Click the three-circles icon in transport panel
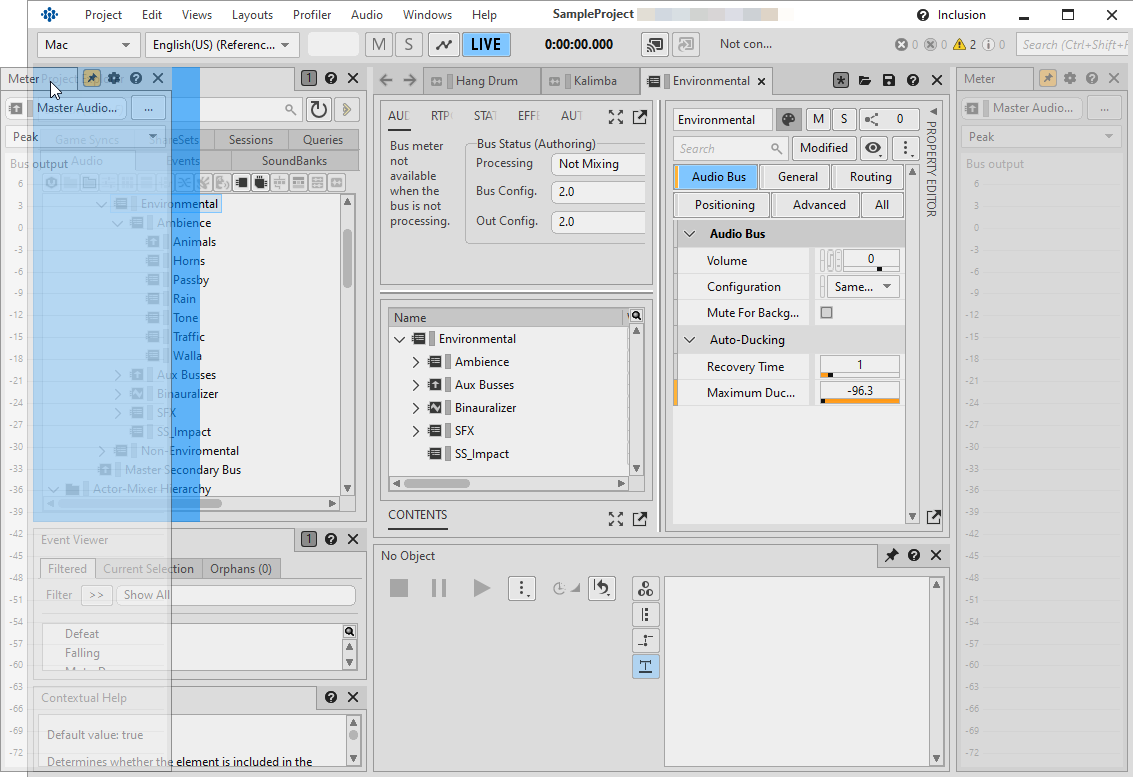 pos(646,588)
